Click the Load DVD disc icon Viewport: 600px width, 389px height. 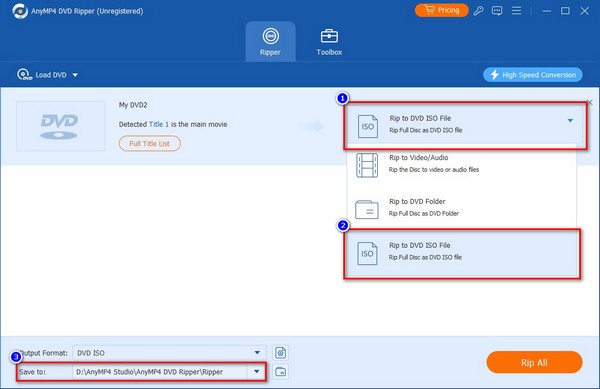(24, 75)
